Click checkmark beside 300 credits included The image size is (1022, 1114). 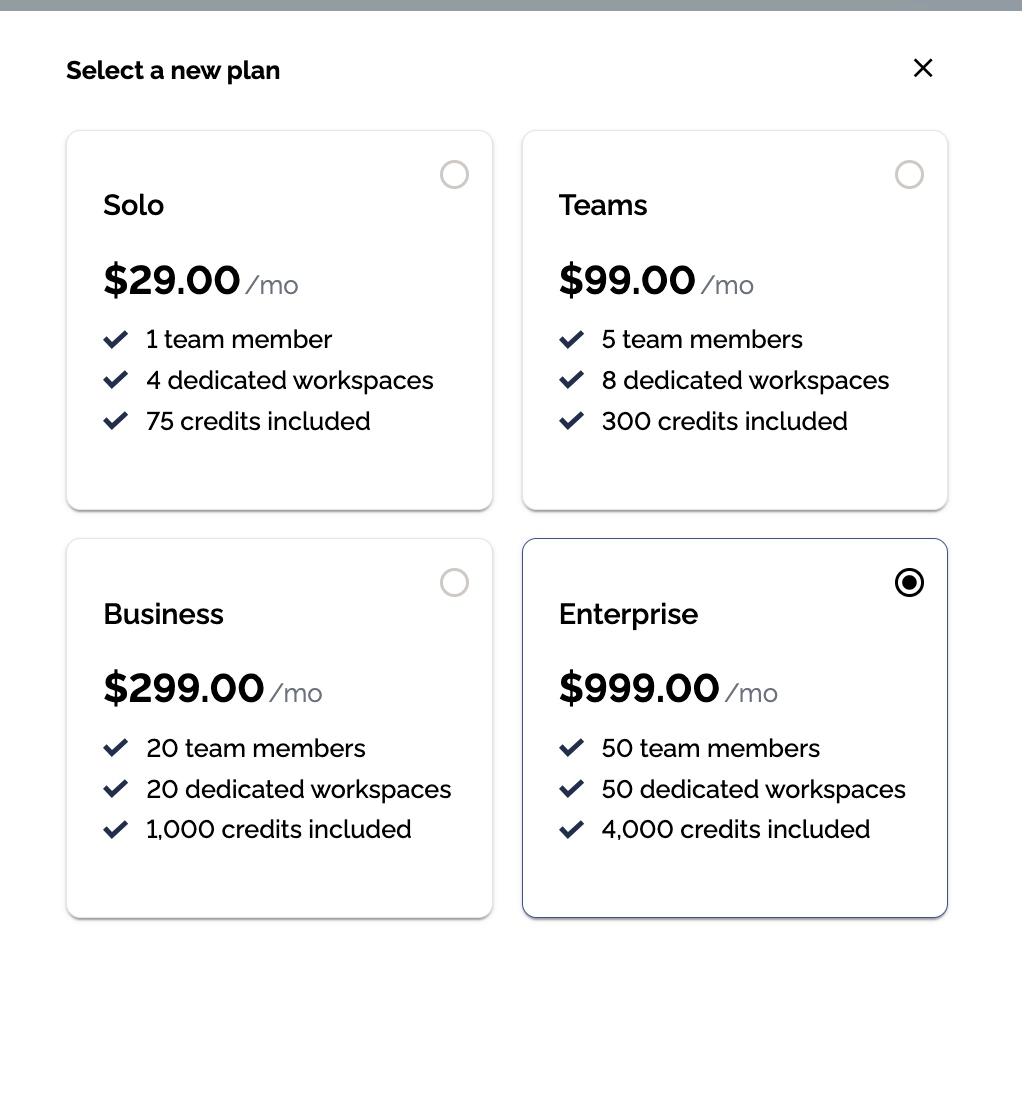coord(571,422)
